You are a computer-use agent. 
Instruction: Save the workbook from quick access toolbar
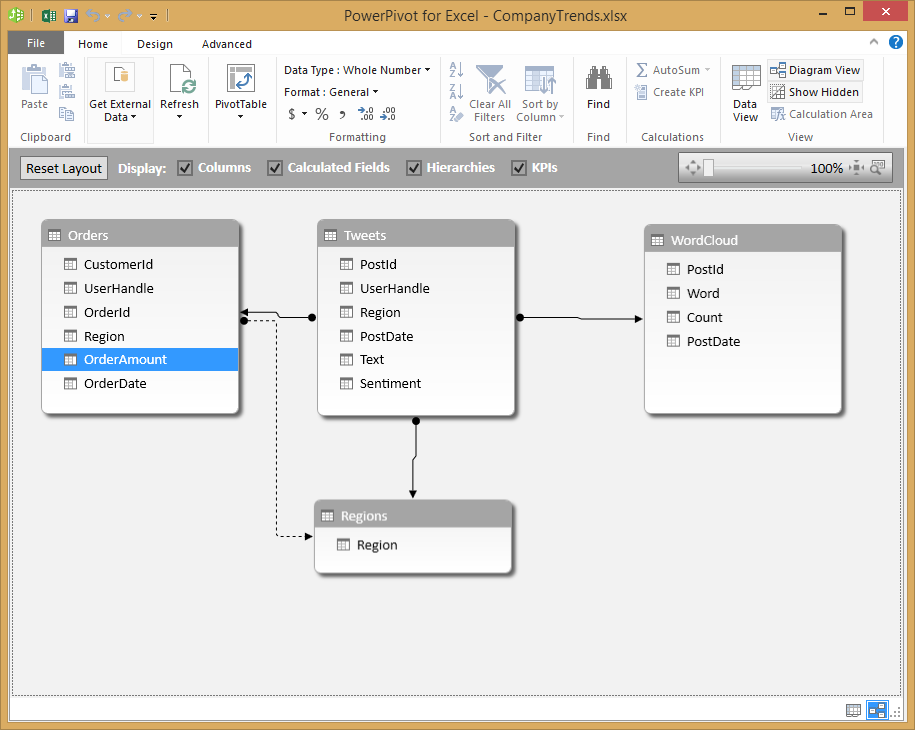click(71, 16)
